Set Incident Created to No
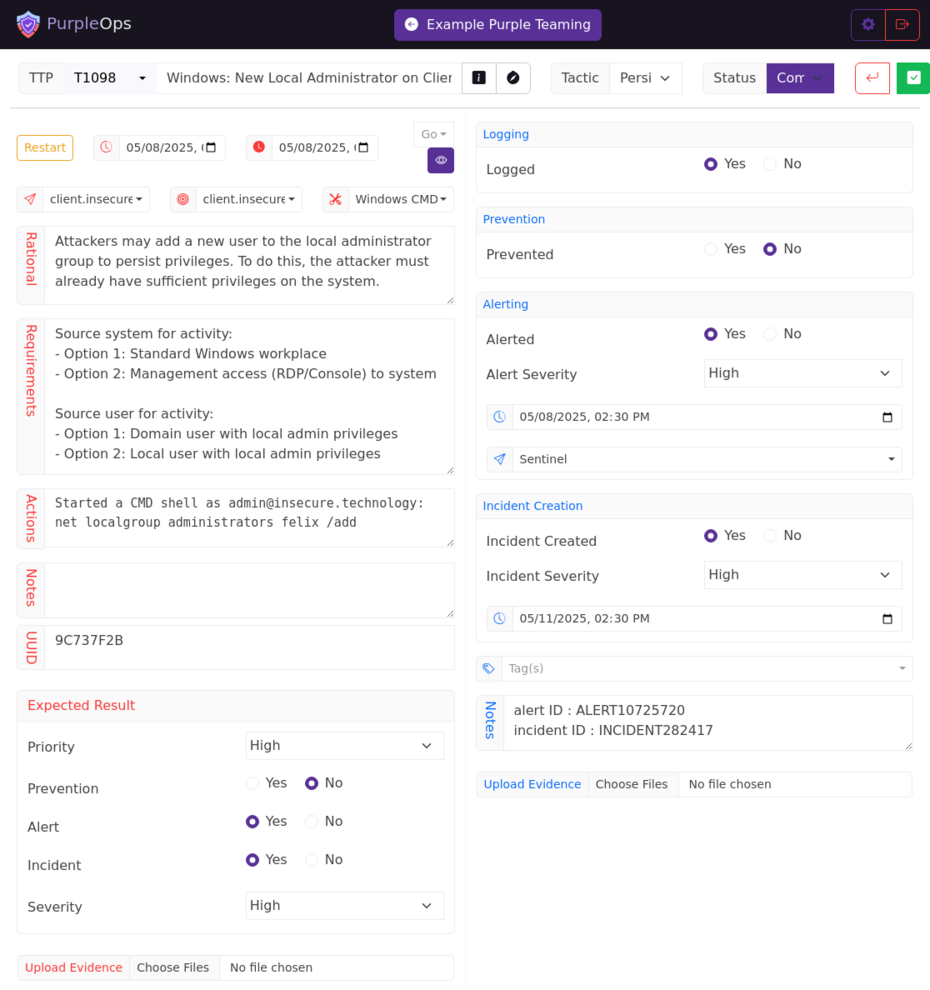The image size is (930, 990). [x=770, y=536]
